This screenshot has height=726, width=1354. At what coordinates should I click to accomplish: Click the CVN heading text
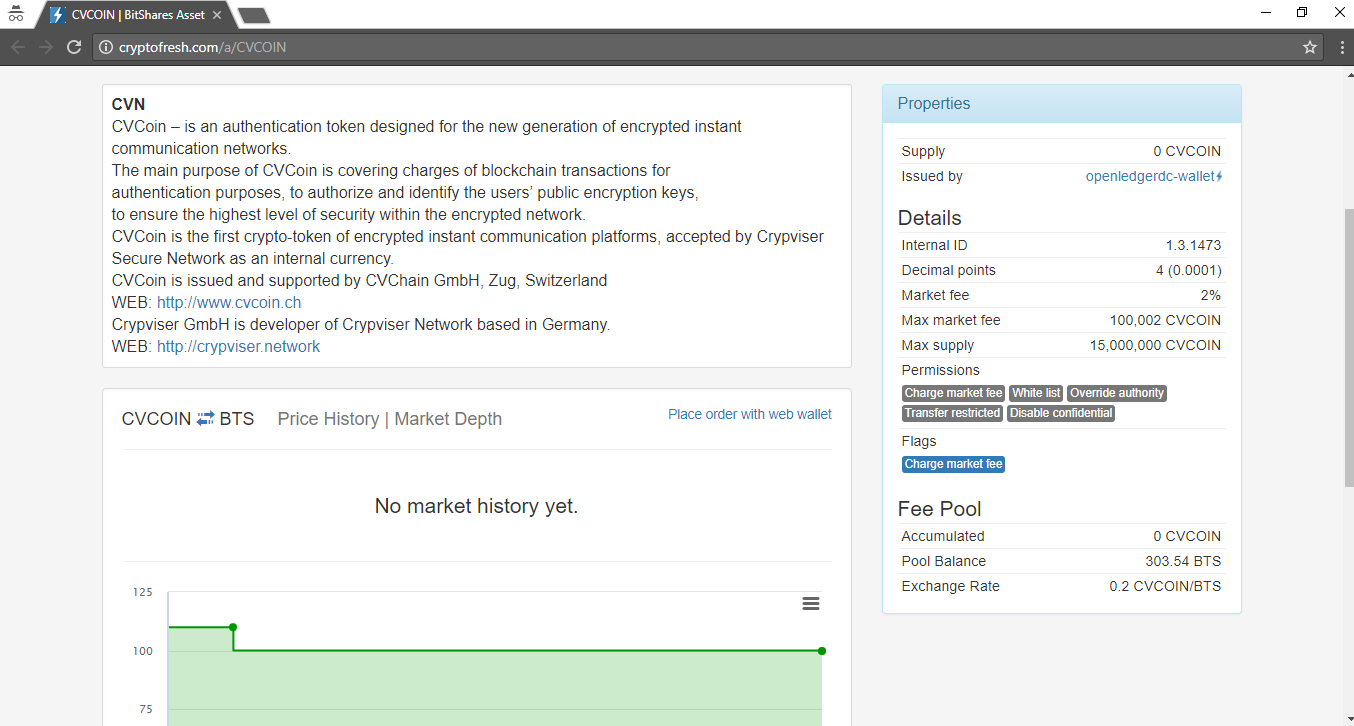point(128,104)
